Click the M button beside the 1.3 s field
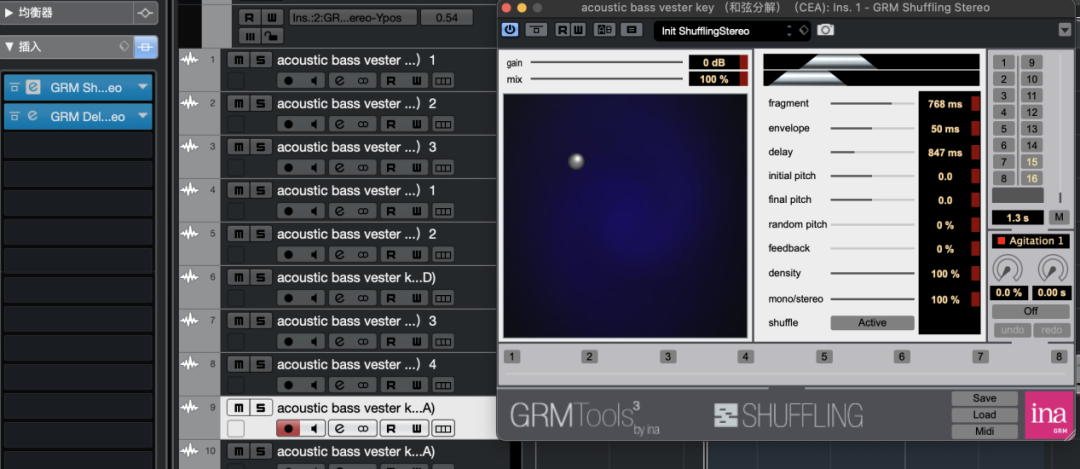 point(1059,218)
